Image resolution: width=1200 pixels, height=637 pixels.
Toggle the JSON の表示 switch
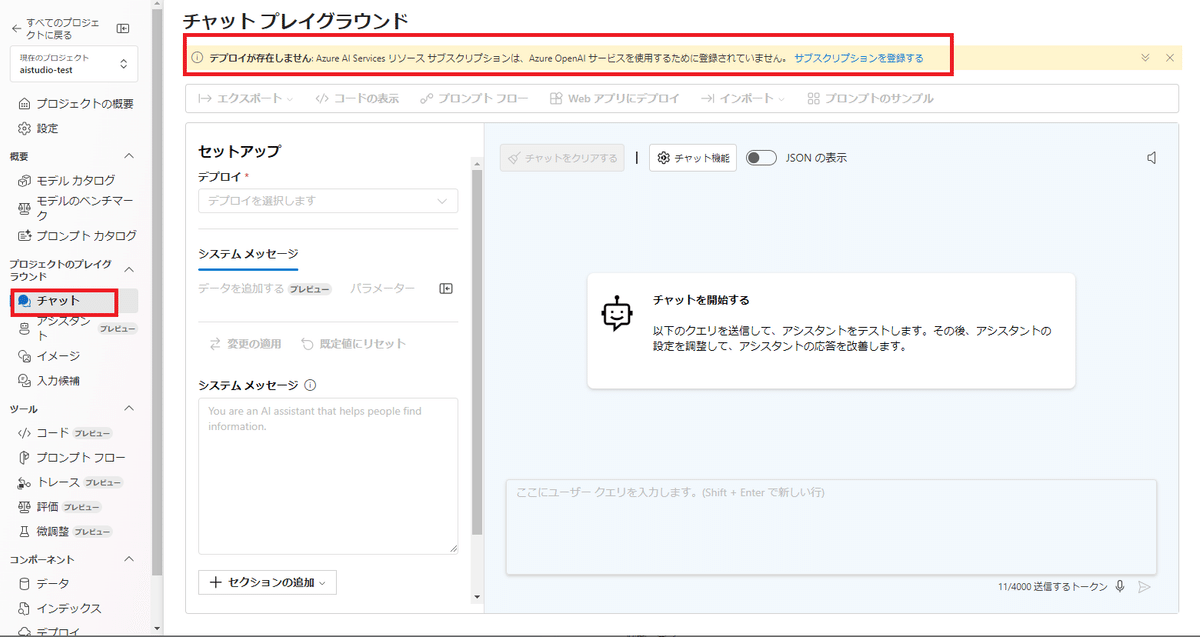click(x=762, y=158)
